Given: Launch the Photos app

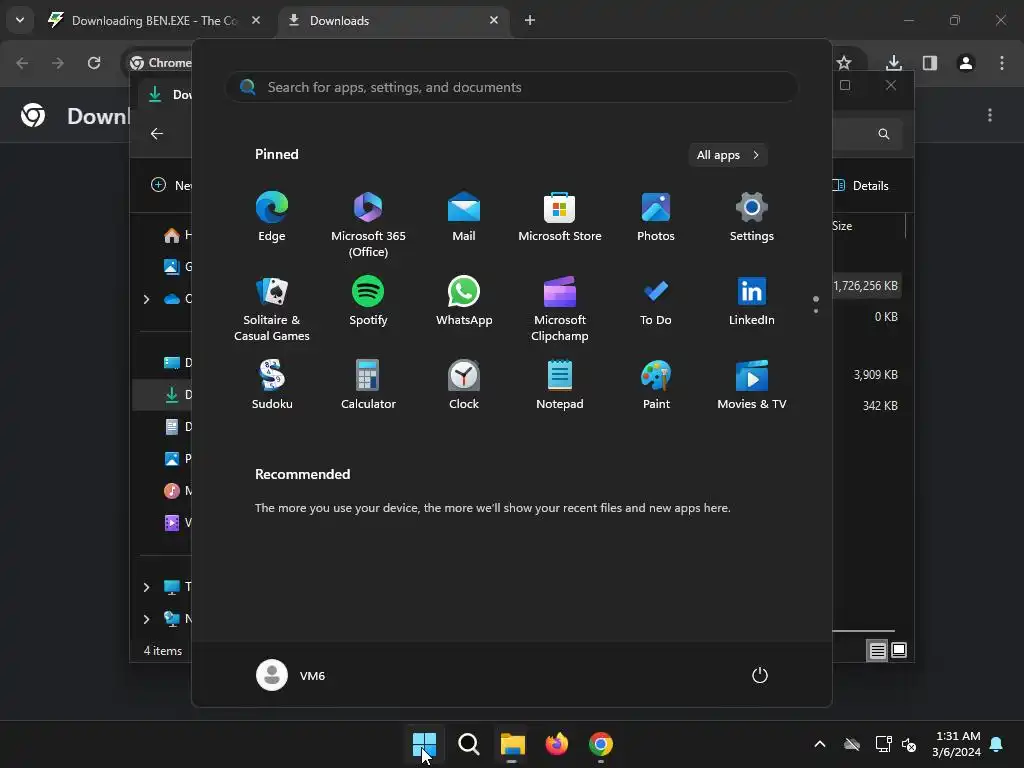Looking at the screenshot, I should (x=656, y=217).
